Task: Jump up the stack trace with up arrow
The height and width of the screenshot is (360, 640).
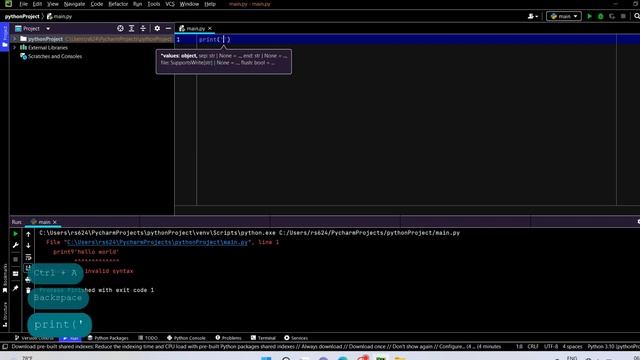Action: (x=28, y=234)
